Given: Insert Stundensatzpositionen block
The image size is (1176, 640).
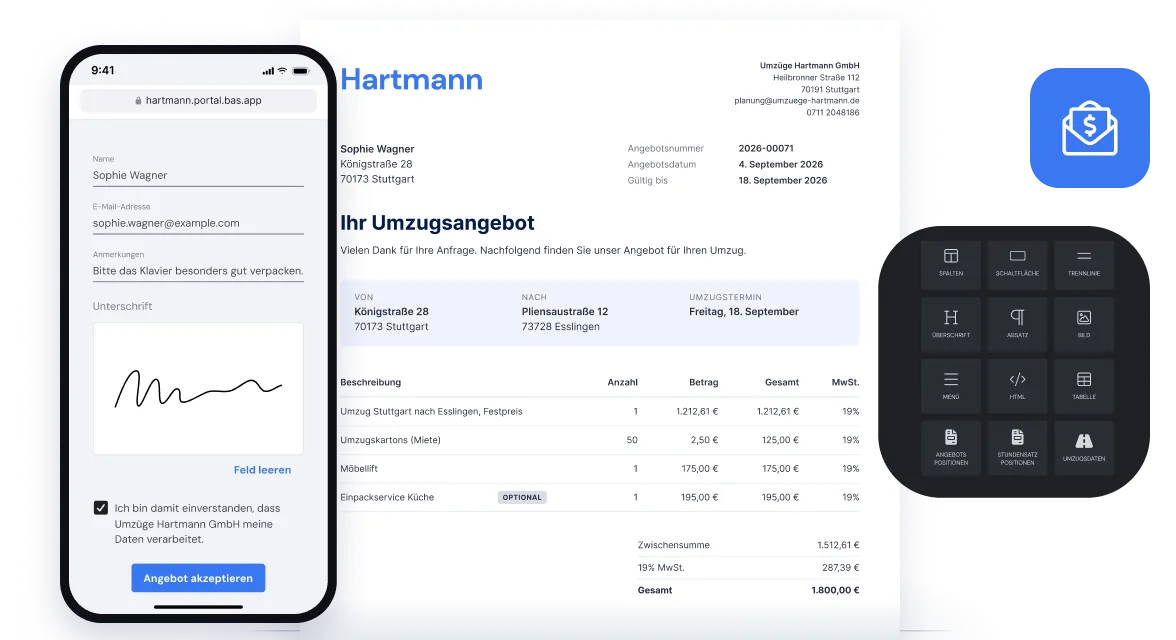Looking at the screenshot, I should 1017,447.
